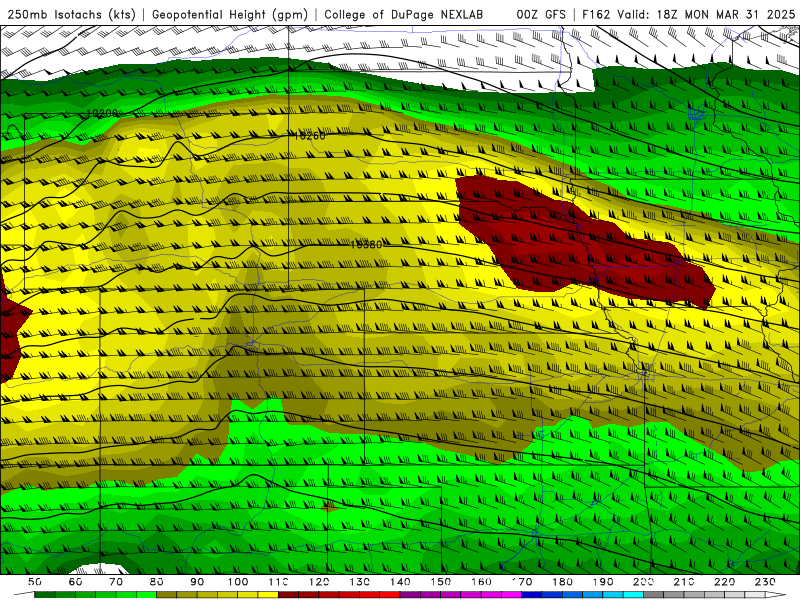Click the 90 value on the color scale
The image size is (800, 600).
pyautogui.click(x=197, y=582)
